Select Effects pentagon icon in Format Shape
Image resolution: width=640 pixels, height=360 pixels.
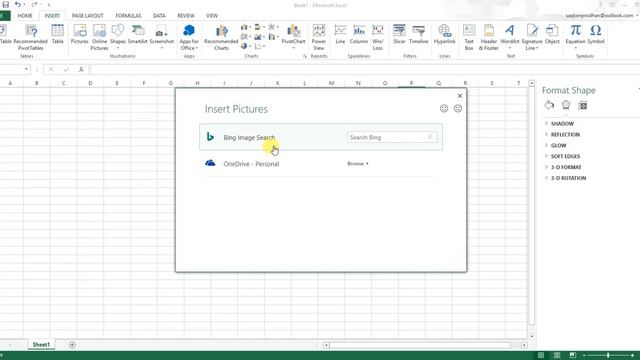click(x=566, y=105)
